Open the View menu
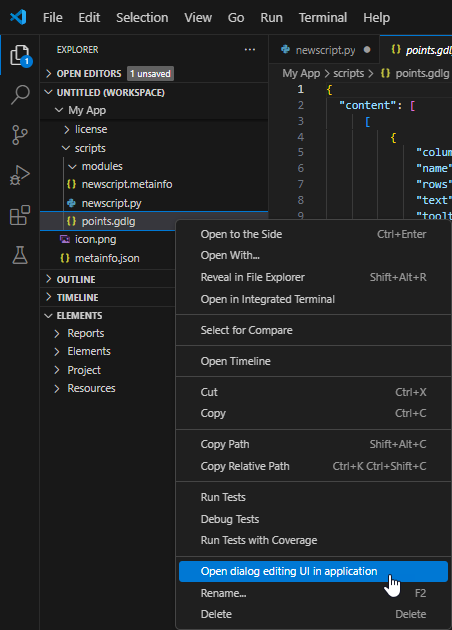 coord(198,18)
